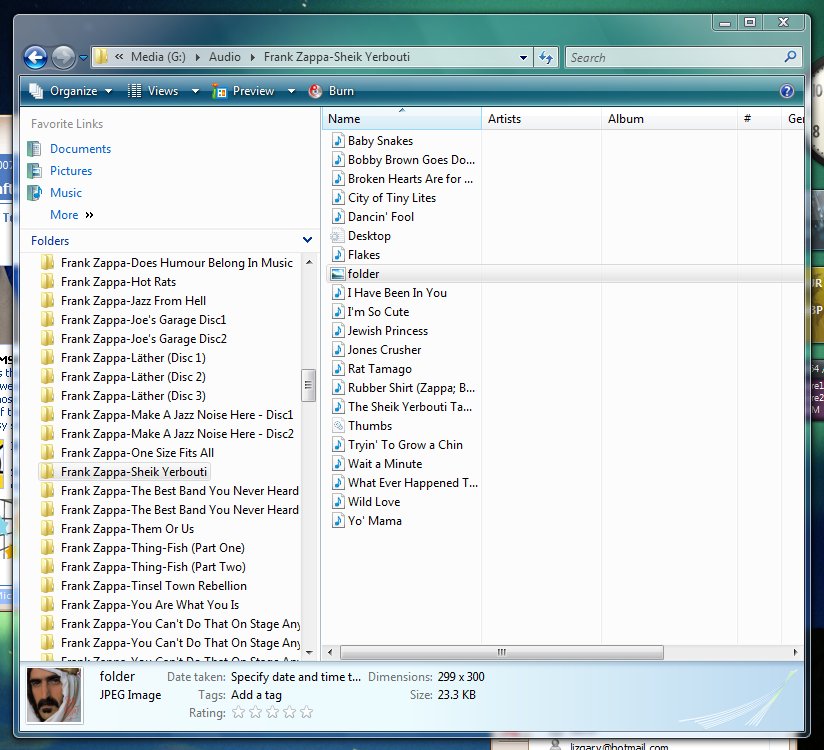The width and height of the screenshot is (824, 750).
Task: Open the Documents favorite link
Action: pyautogui.click(x=80, y=149)
